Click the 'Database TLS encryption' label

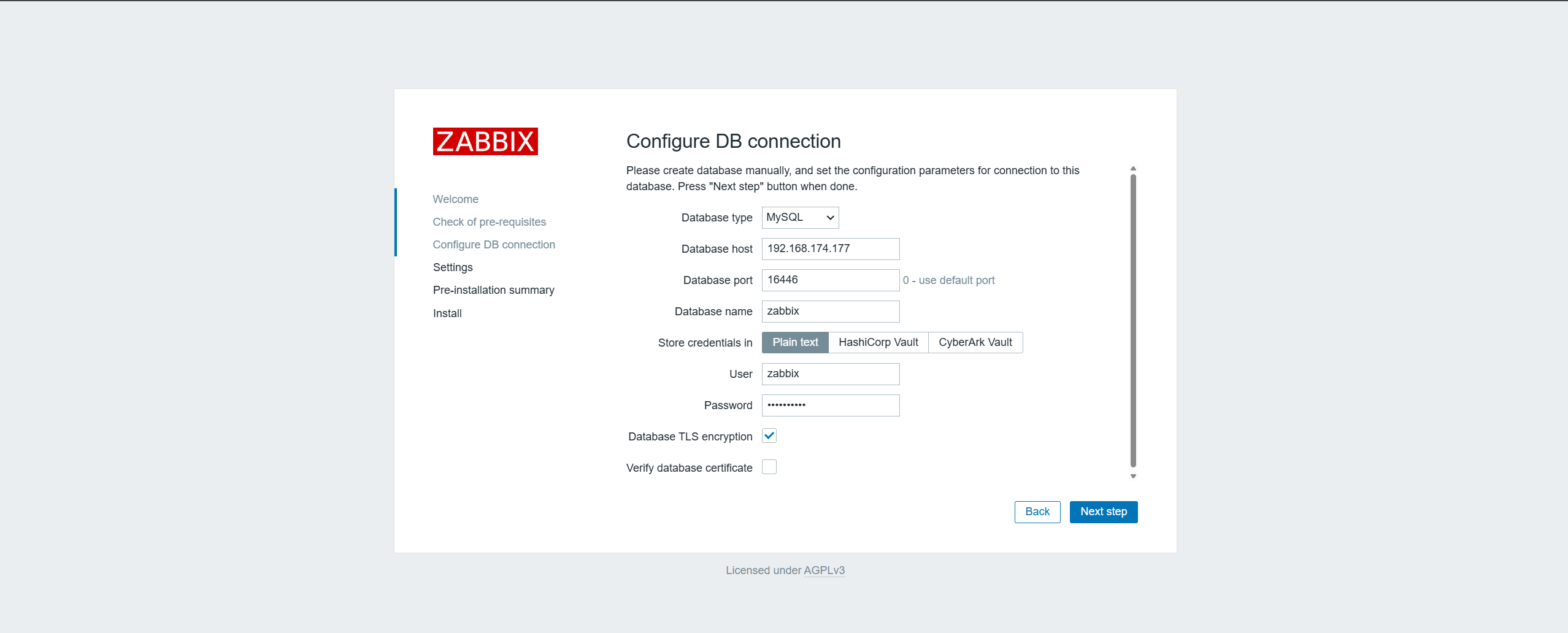point(690,437)
